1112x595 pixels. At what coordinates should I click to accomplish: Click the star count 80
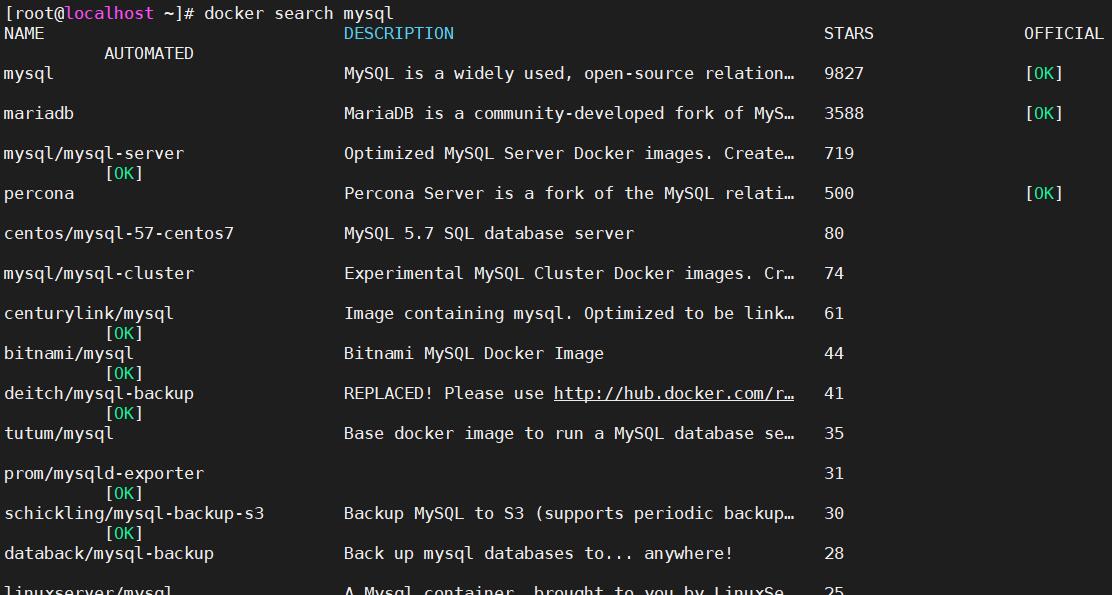point(834,233)
